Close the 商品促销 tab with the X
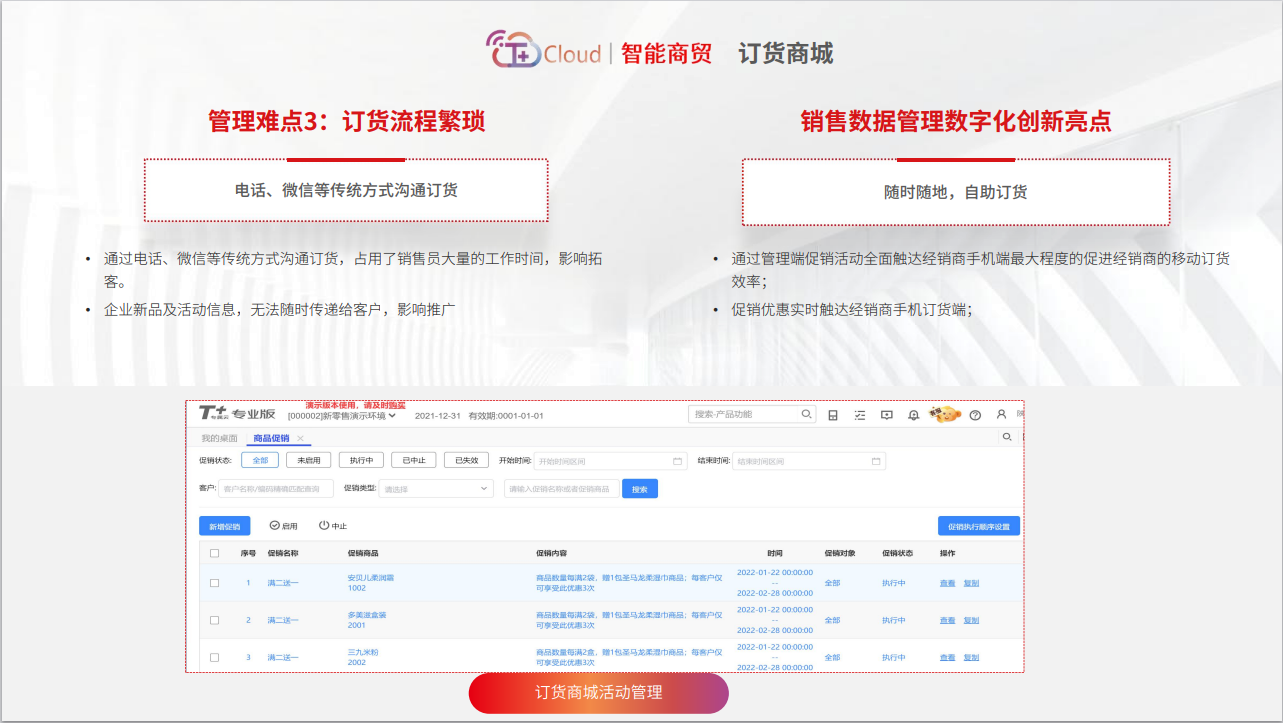 point(301,438)
